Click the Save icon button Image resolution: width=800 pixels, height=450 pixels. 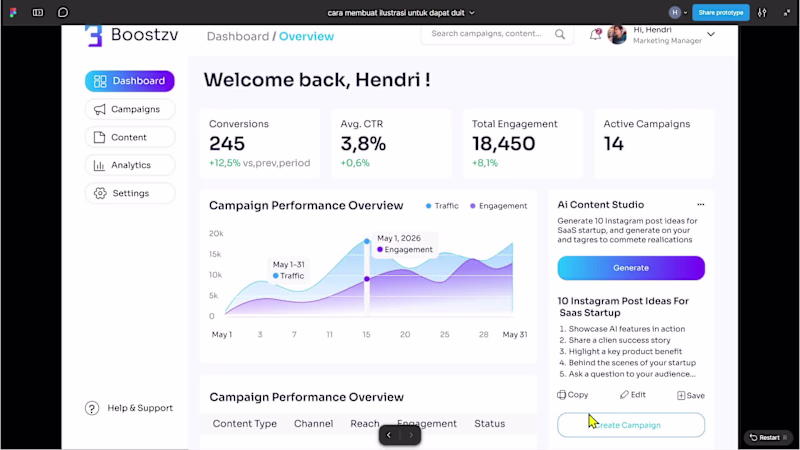691,395
